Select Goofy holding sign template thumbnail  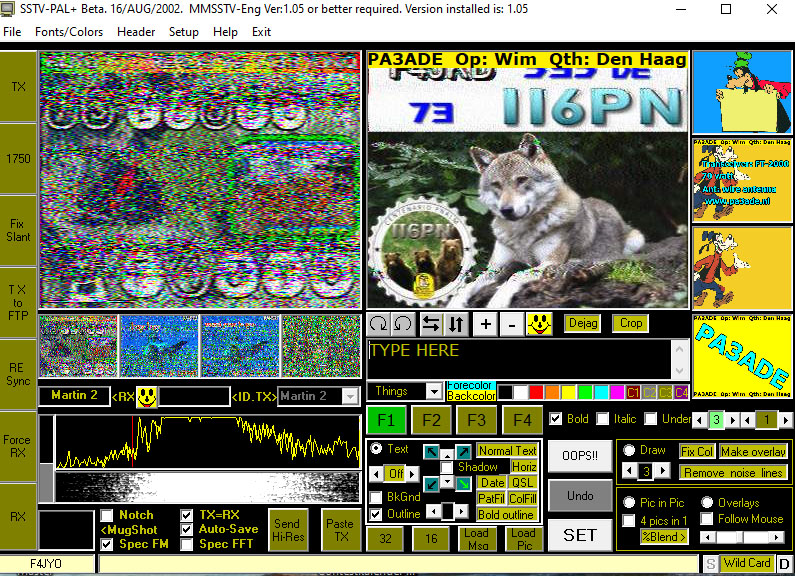(742, 92)
